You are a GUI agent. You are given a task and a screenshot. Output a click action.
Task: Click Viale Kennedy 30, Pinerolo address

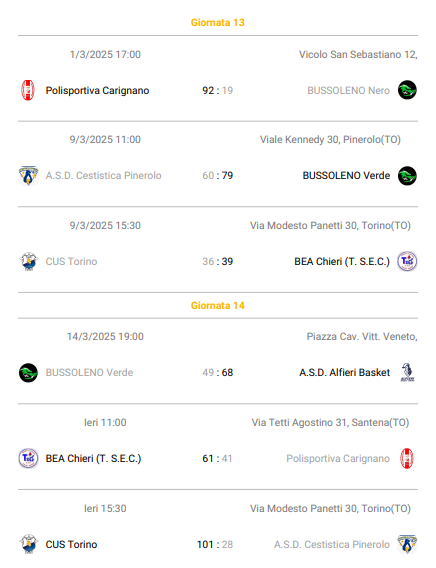(330, 139)
